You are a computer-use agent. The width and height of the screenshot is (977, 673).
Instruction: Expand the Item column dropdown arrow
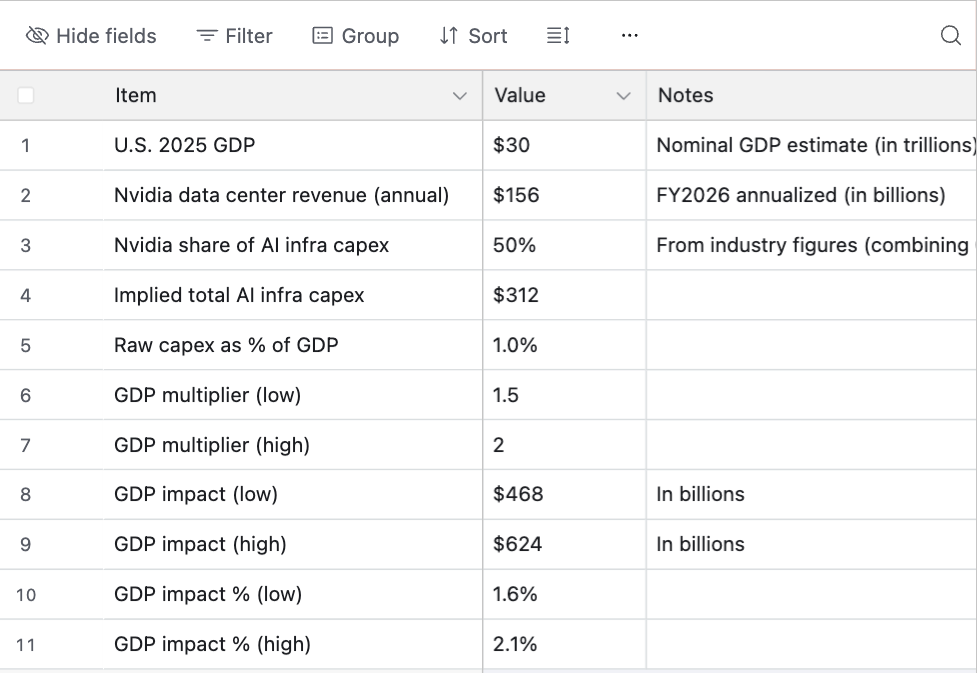[x=460, y=96]
